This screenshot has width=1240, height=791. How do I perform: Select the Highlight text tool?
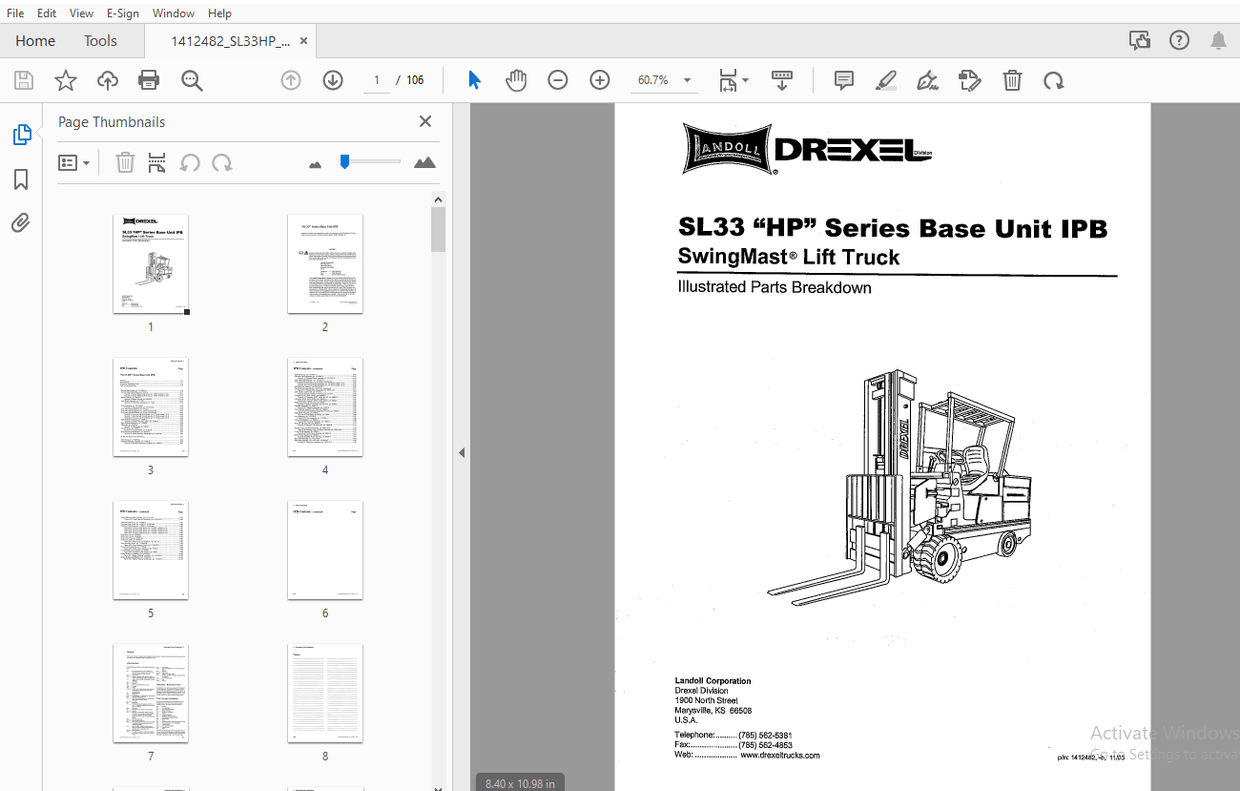[885, 80]
